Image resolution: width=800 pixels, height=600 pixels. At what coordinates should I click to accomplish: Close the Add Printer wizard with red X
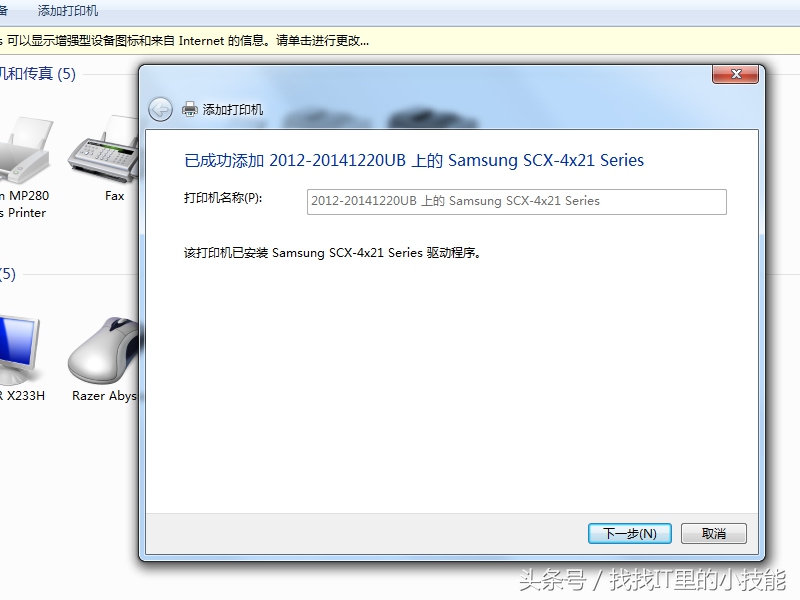[x=736, y=74]
